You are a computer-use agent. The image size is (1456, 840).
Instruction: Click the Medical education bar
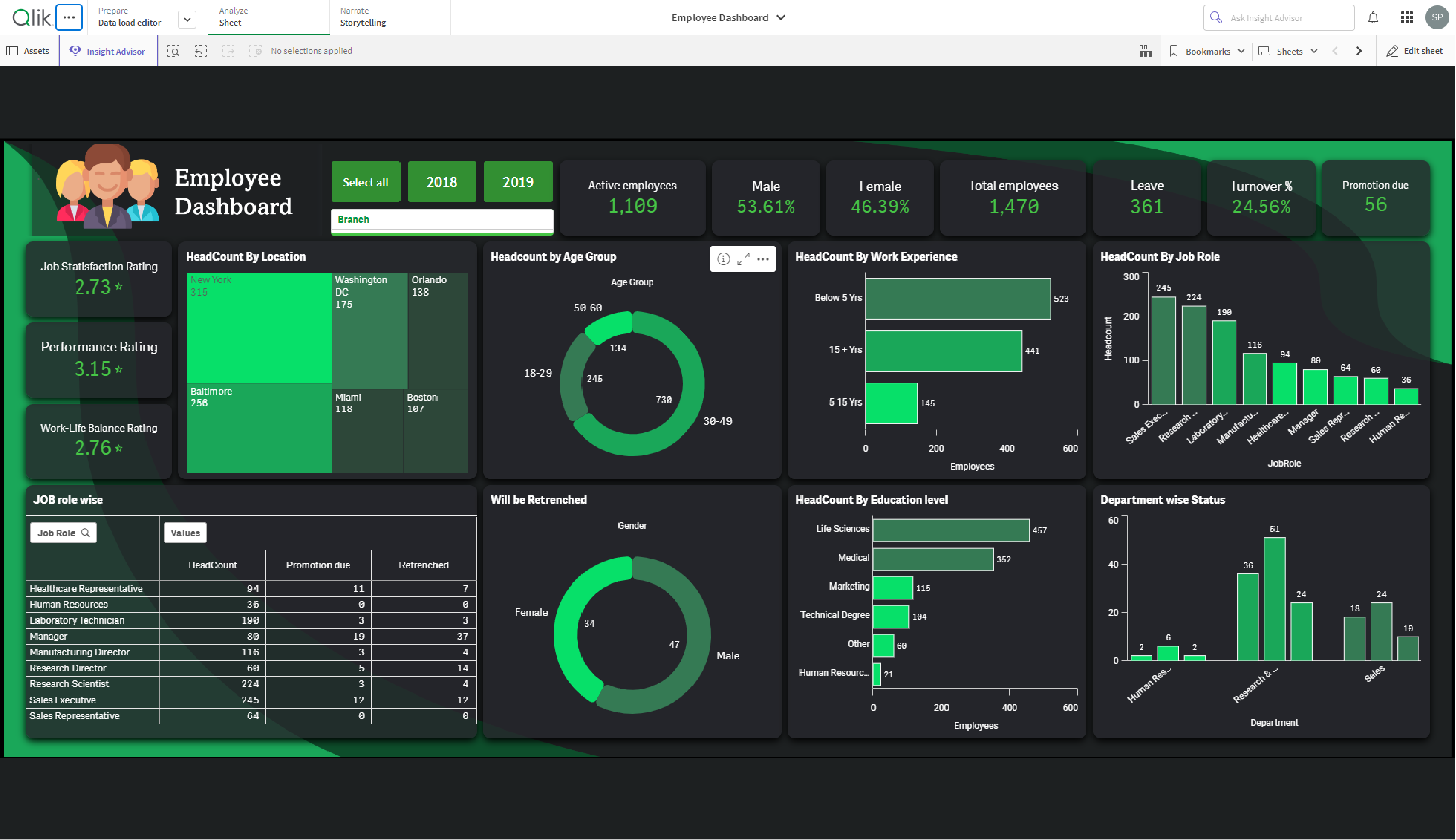point(933,559)
